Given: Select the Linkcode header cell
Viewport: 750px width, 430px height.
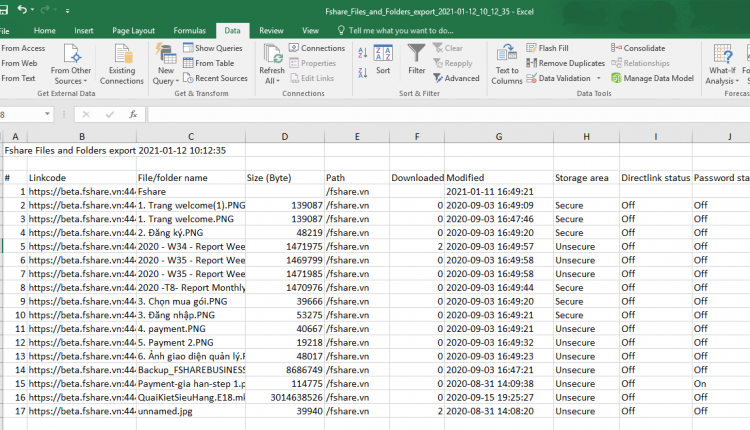Looking at the screenshot, I should [82, 177].
